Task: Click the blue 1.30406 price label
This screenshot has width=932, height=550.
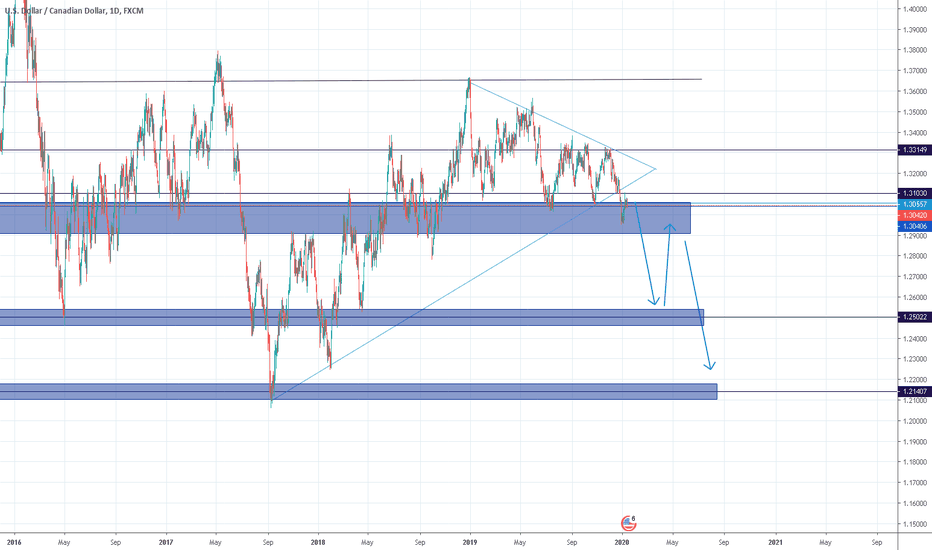Action: 911,227
